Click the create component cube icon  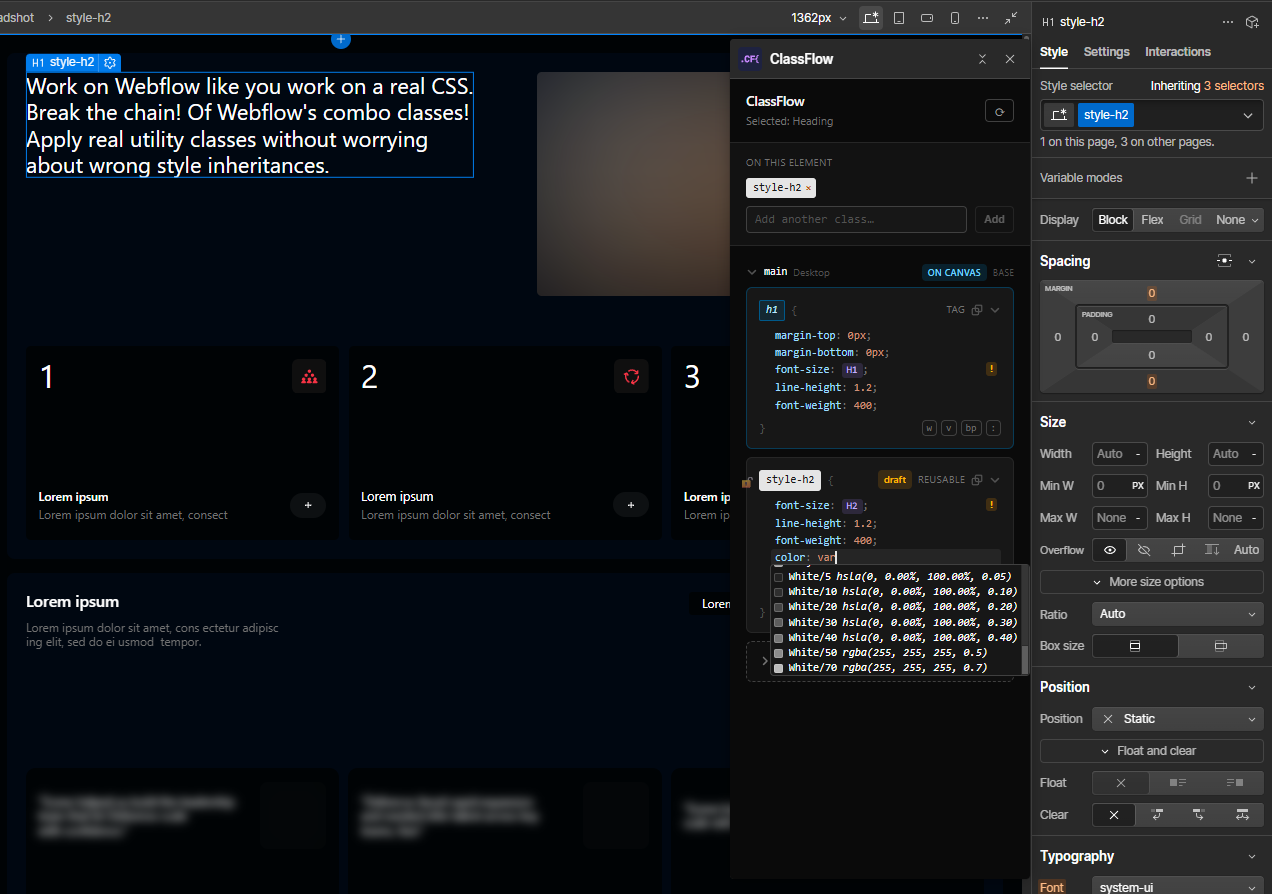[x=1252, y=22]
